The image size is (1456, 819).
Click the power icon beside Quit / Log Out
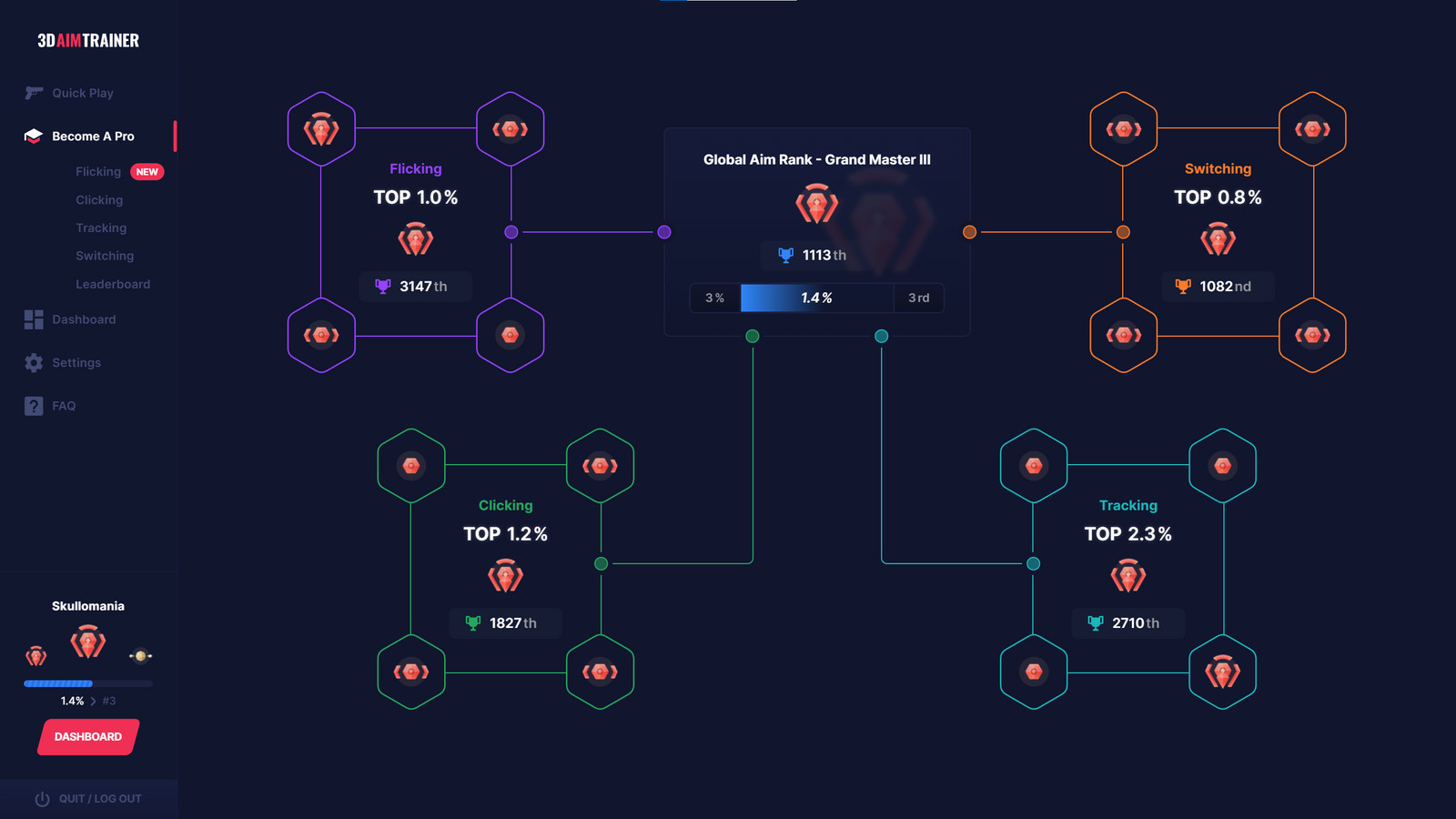pyautogui.click(x=42, y=799)
